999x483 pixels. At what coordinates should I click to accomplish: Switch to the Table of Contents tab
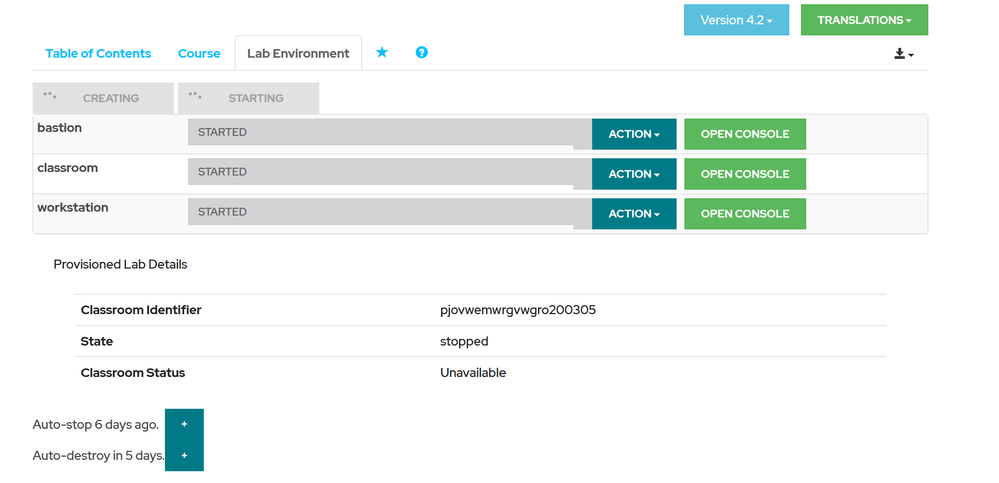click(x=98, y=54)
